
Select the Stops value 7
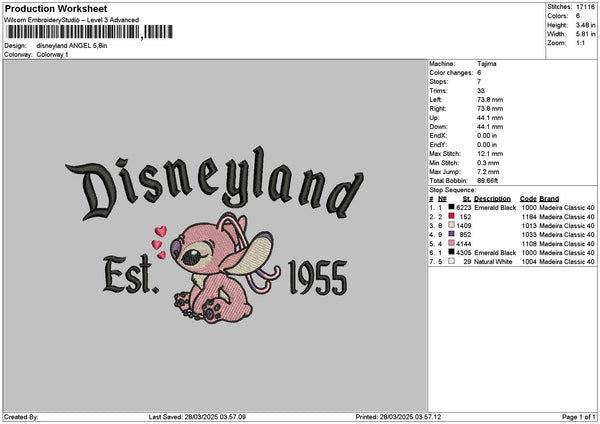pos(479,82)
